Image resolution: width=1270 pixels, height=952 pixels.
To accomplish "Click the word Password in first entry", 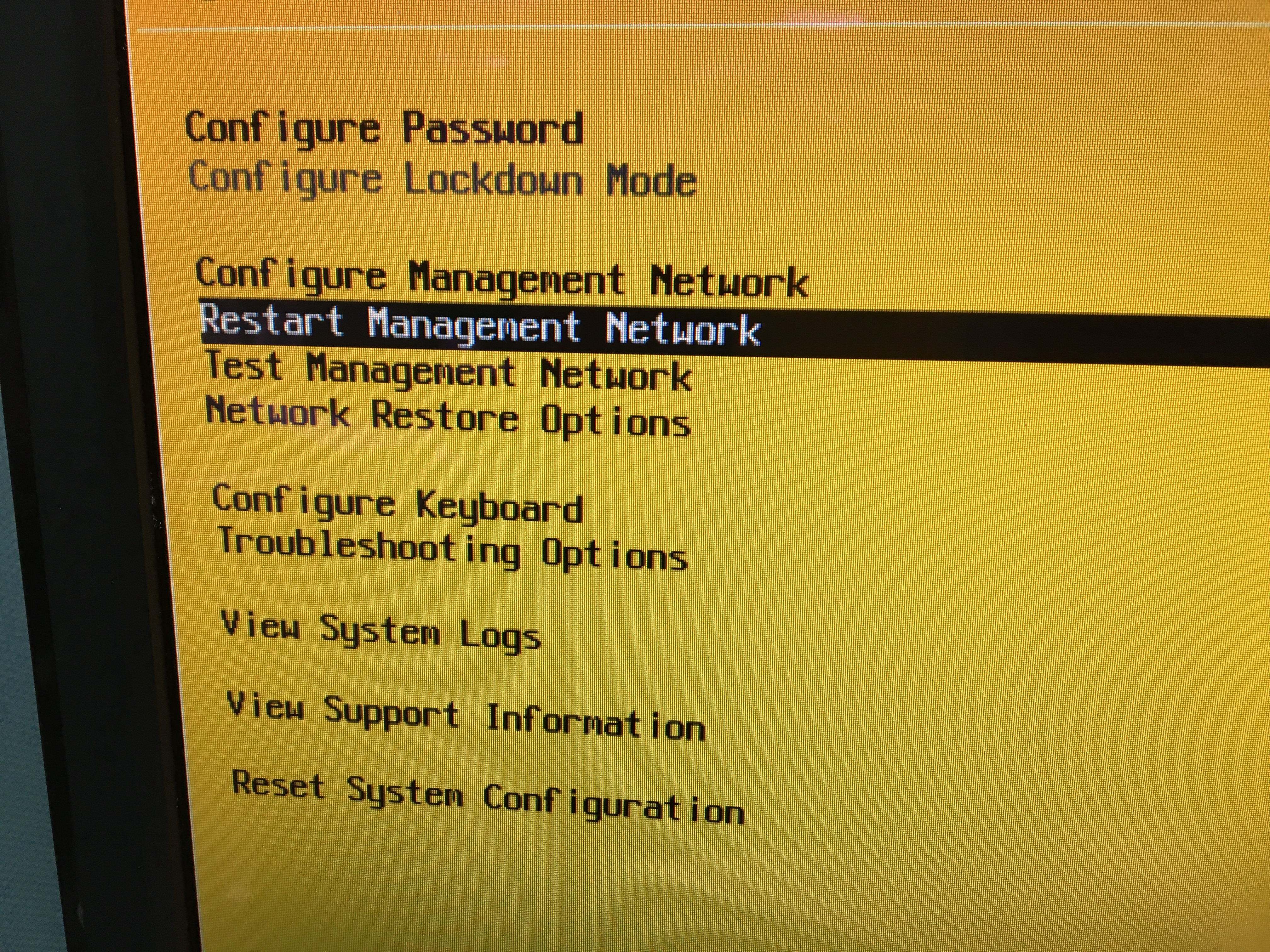I will (493, 130).
